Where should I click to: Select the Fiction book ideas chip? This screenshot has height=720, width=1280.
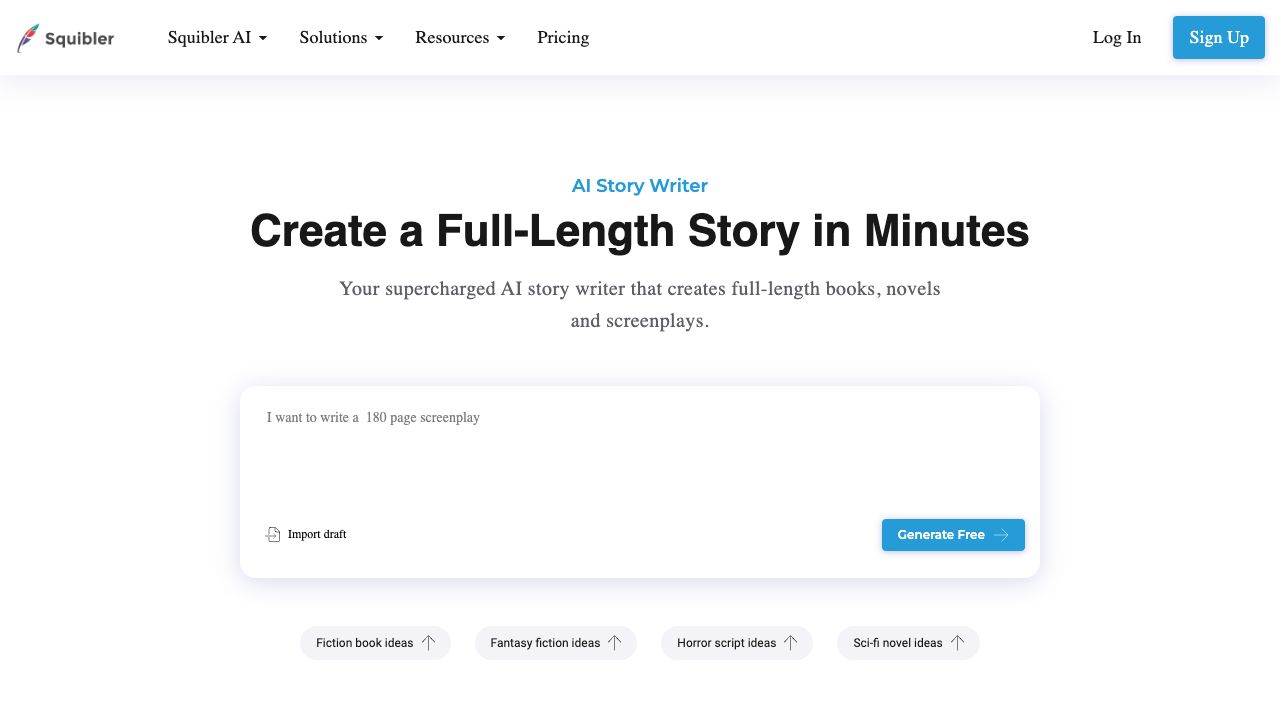(364, 643)
